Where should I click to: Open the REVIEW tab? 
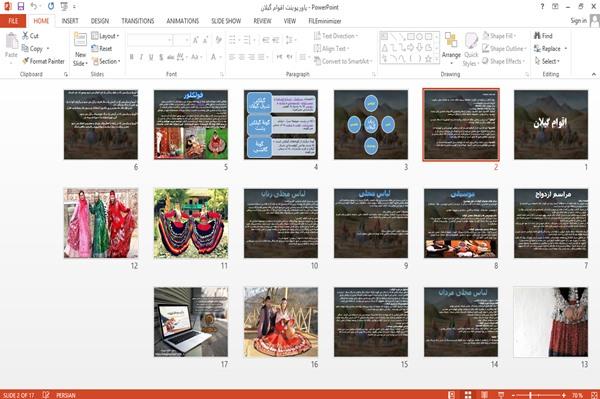coord(262,21)
